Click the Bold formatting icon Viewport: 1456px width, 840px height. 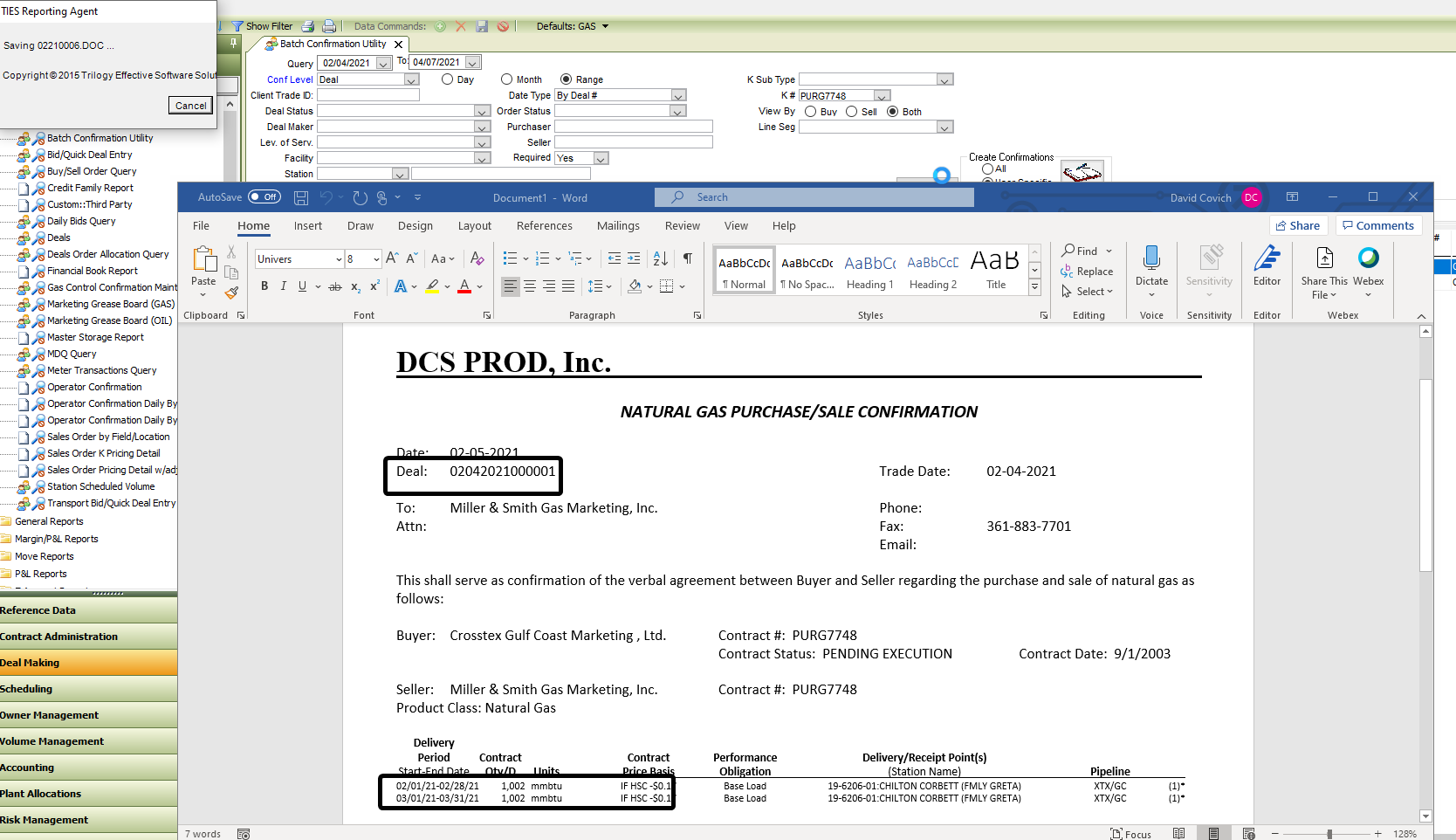pyautogui.click(x=264, y=286)
